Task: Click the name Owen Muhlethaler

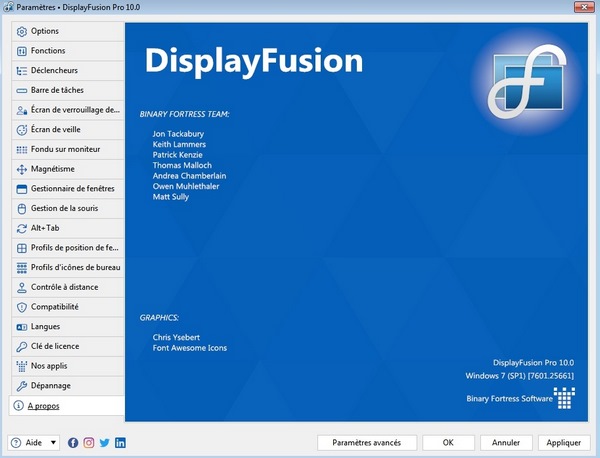Action: coord(186,186)
